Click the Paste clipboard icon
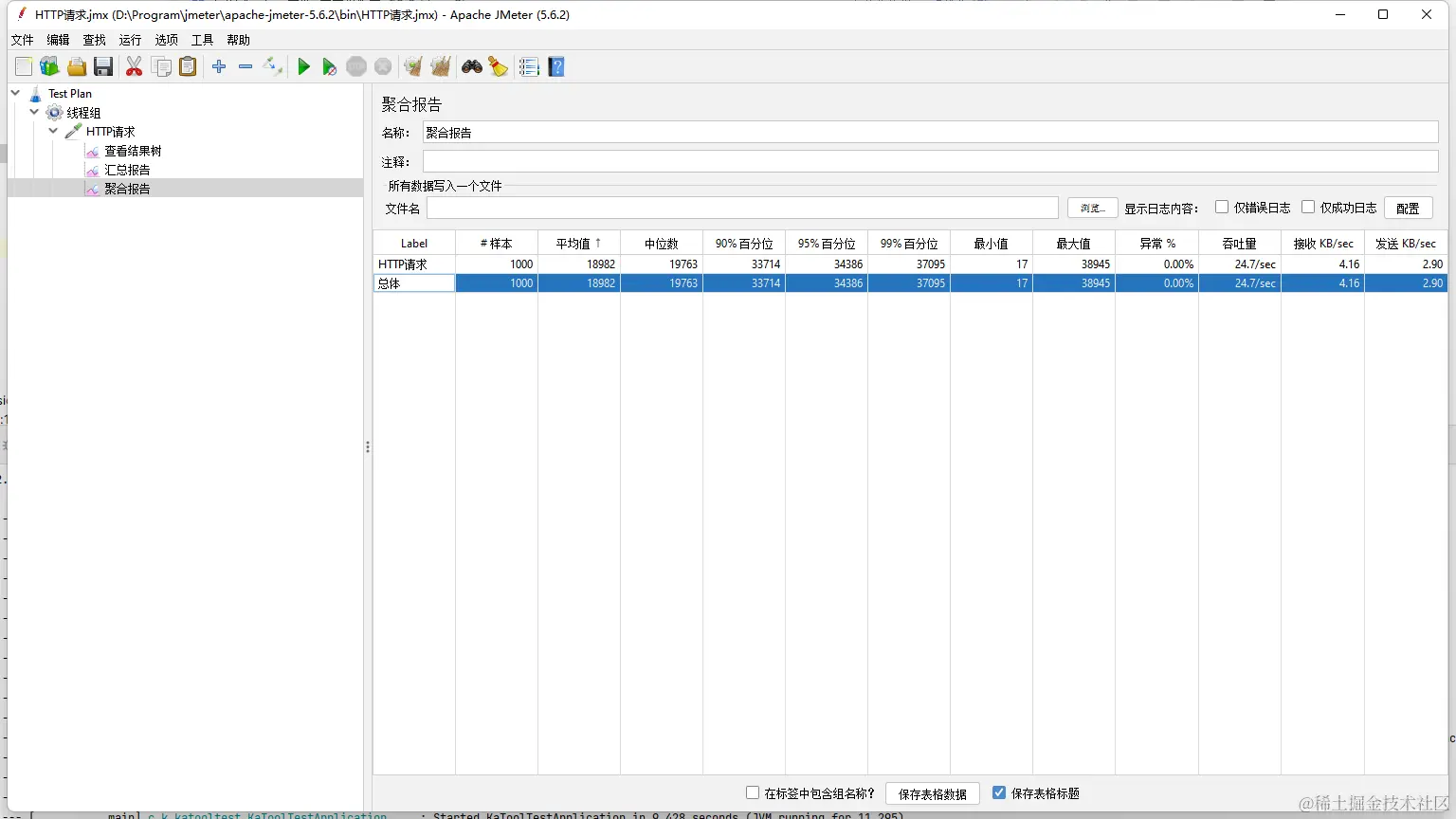 click(x=188, y=66)
